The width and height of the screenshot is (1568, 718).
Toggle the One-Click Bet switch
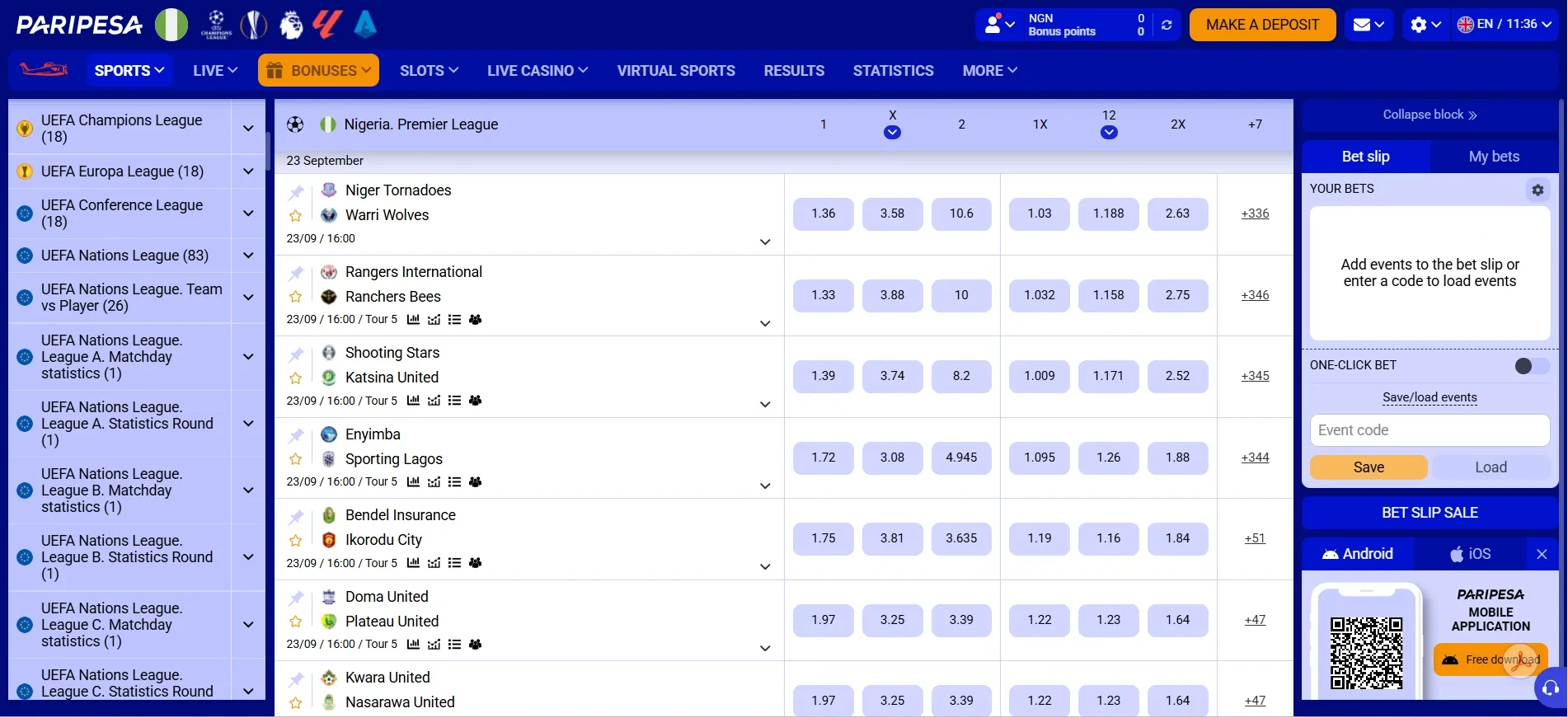pos(1532,366)
